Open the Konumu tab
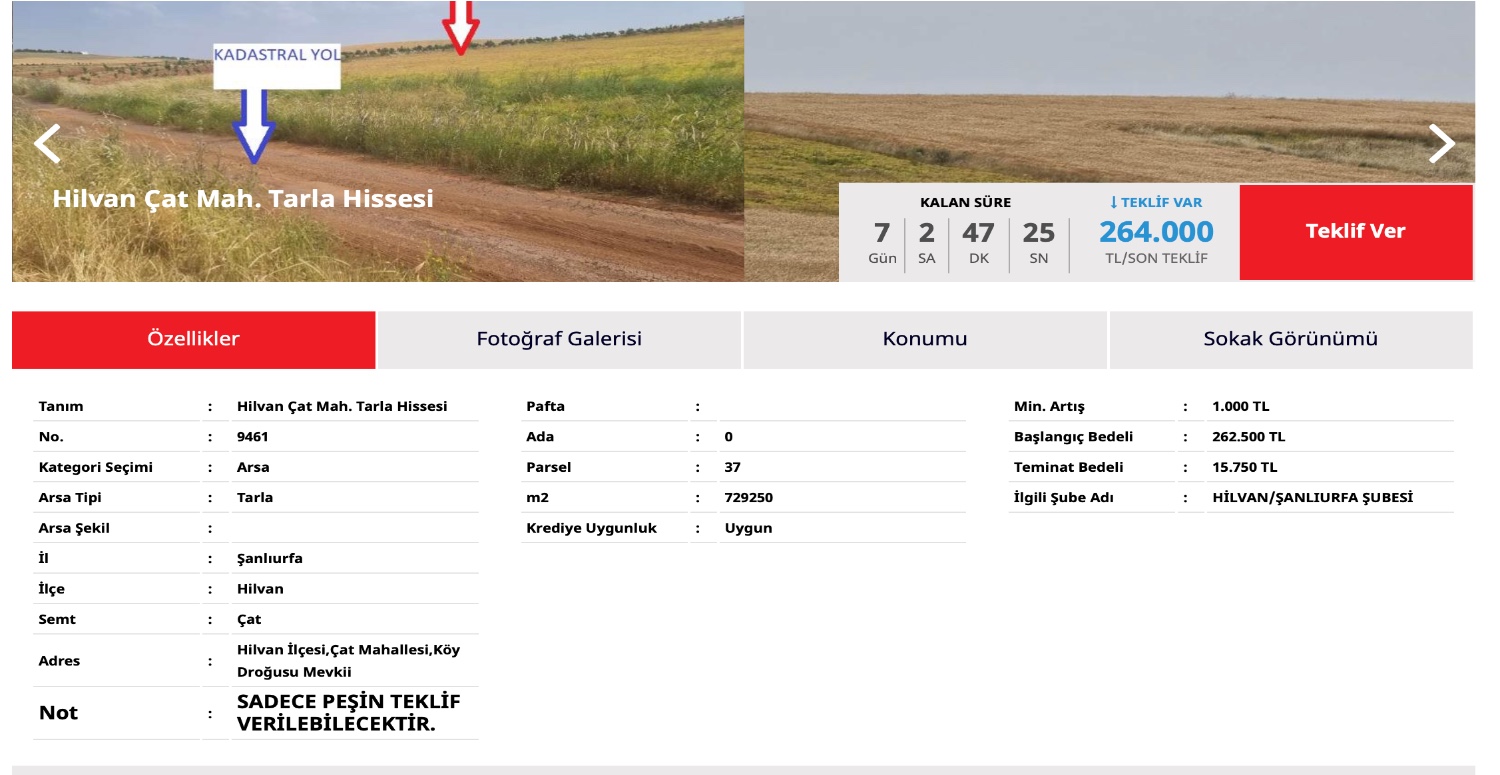Screen dimensions: 1500x775 tap(923, 338)
